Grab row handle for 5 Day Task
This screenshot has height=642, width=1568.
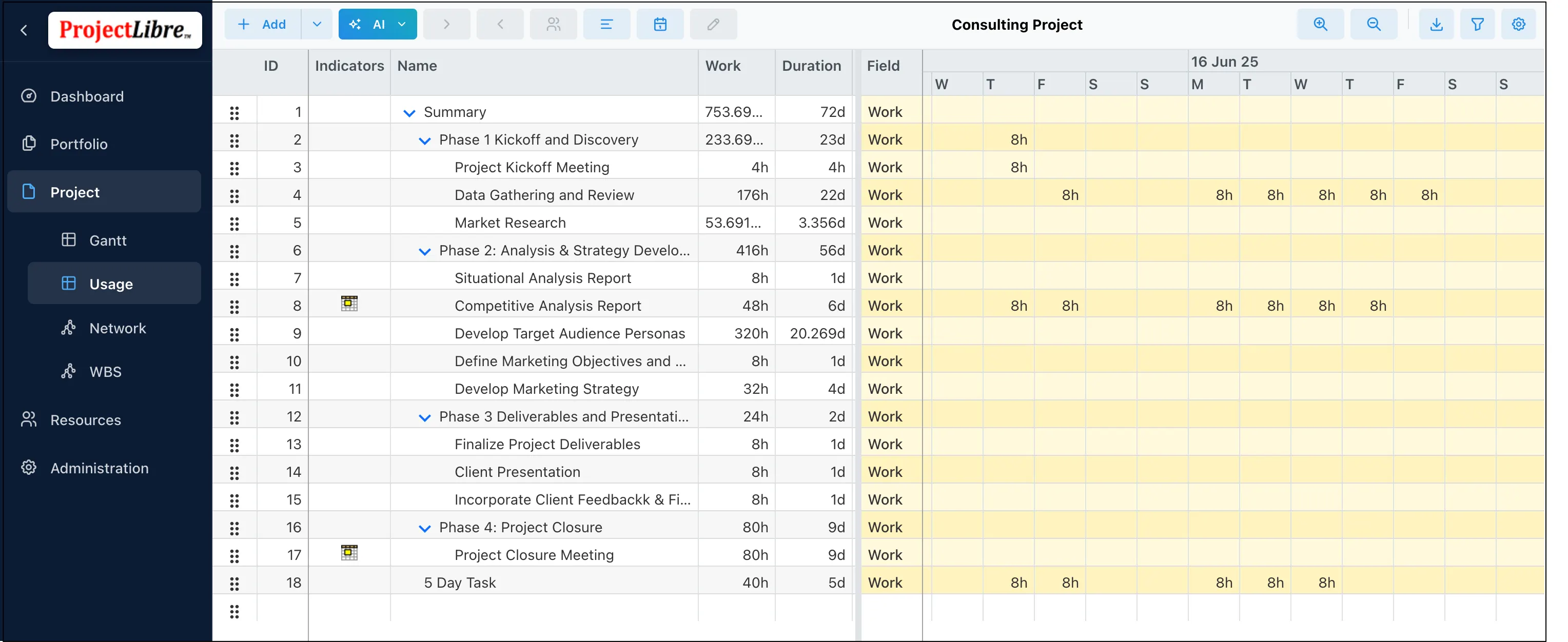click(234, 584)
